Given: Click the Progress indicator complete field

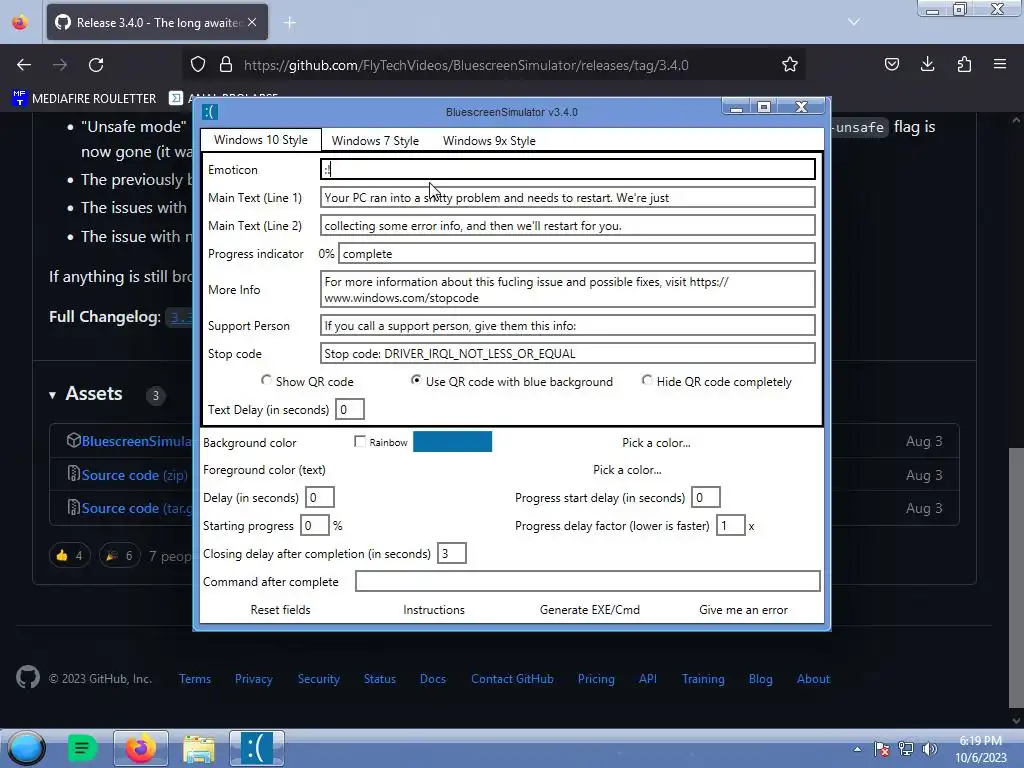Looking at the screenshot, I should (x=577, y=253).
